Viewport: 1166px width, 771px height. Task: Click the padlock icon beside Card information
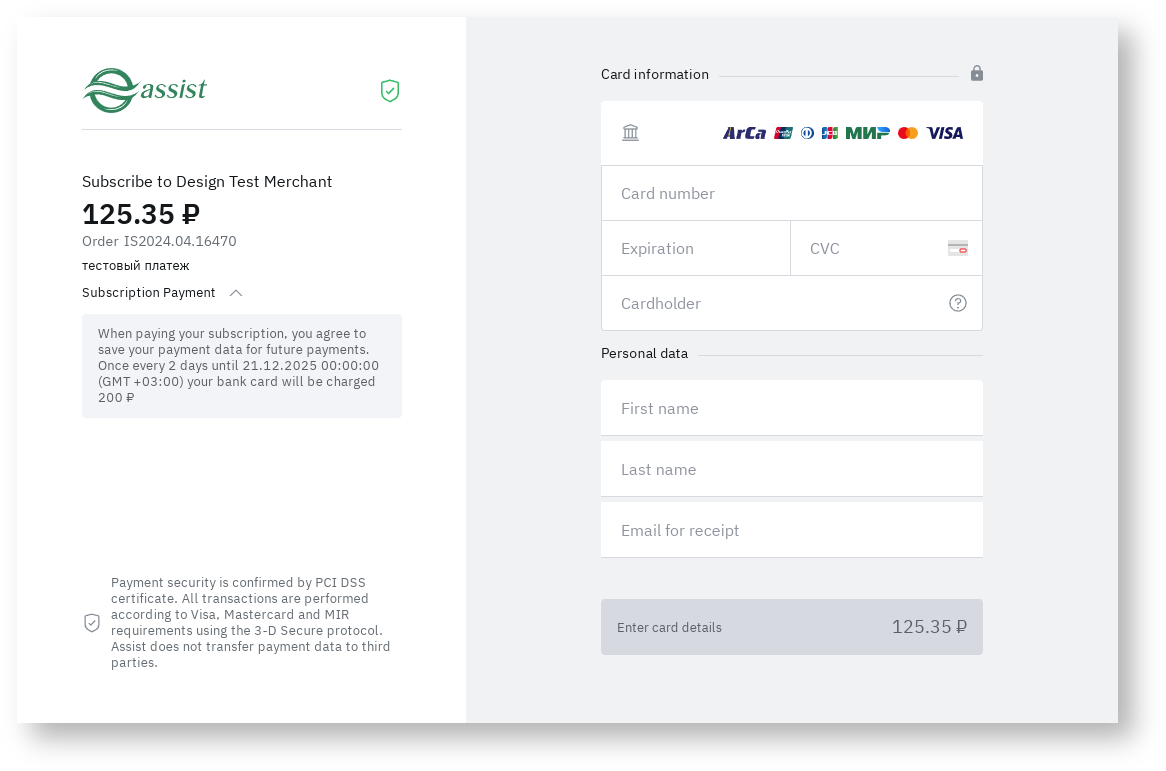977,73
